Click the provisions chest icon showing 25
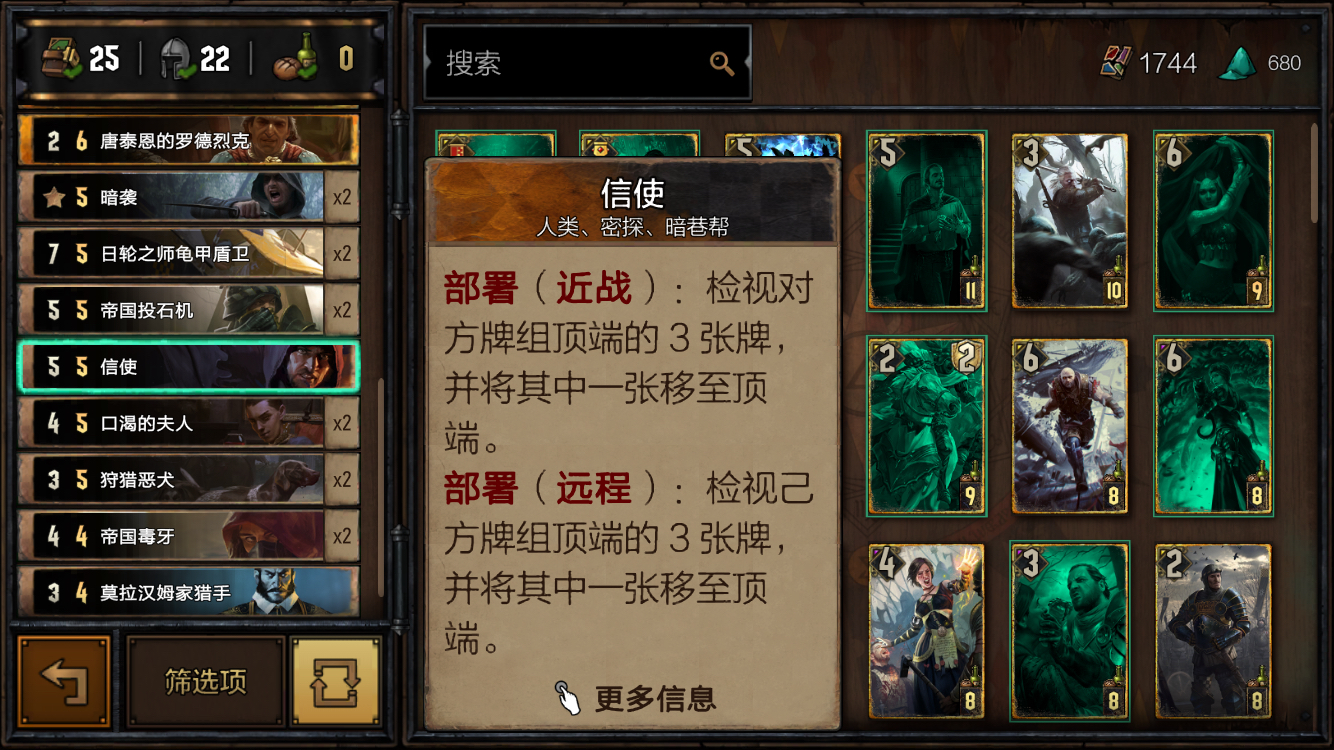 [x=62, y=58]
